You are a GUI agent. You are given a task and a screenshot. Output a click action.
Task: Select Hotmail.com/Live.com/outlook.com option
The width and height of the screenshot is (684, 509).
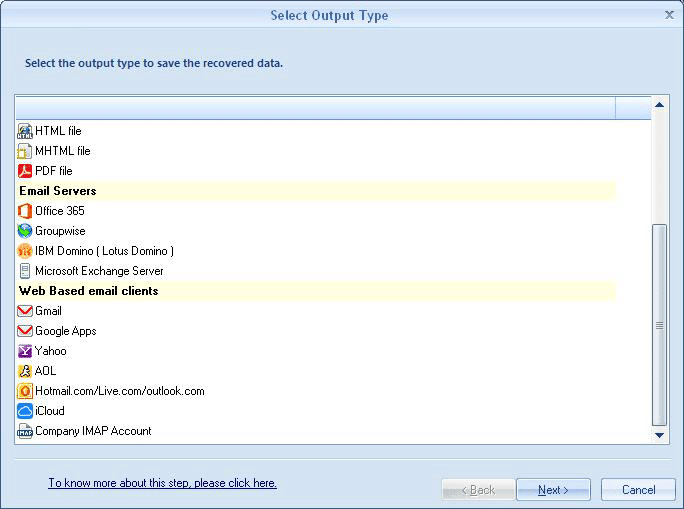tap(119, 391)
